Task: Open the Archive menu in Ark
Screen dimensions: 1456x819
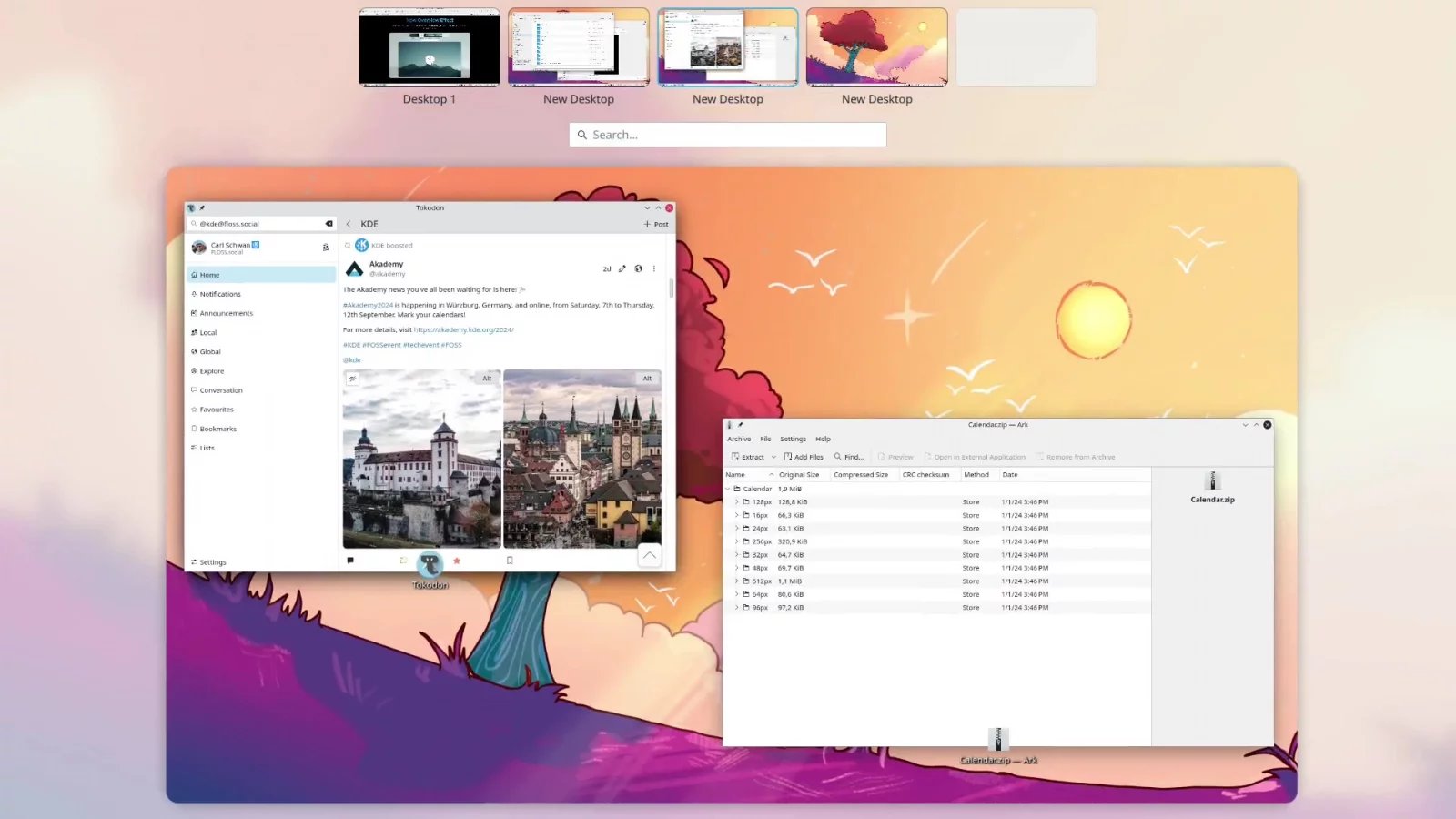Action: click(739, 439)
